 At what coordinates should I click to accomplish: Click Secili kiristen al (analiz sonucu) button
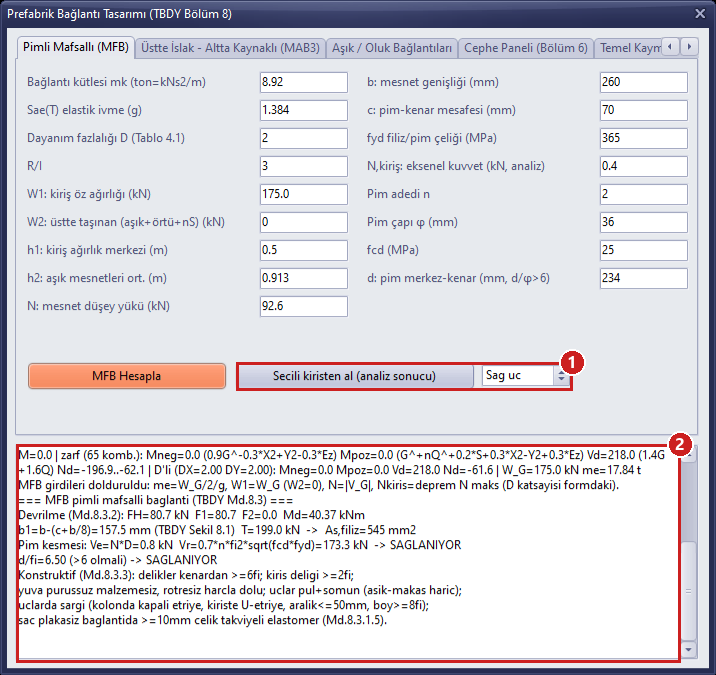pyautogui.click(x=355, y=376)
